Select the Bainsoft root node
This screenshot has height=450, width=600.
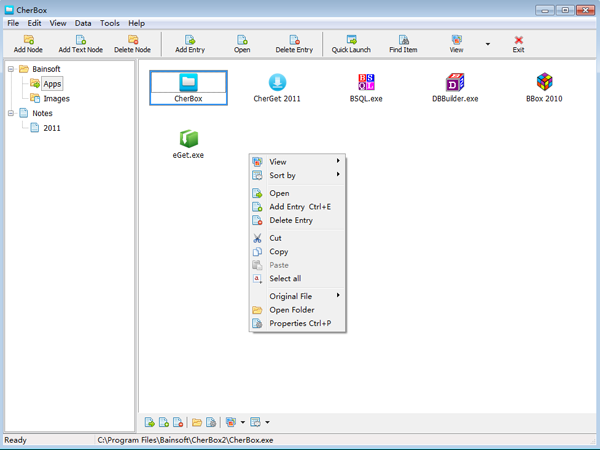(46, 69)
